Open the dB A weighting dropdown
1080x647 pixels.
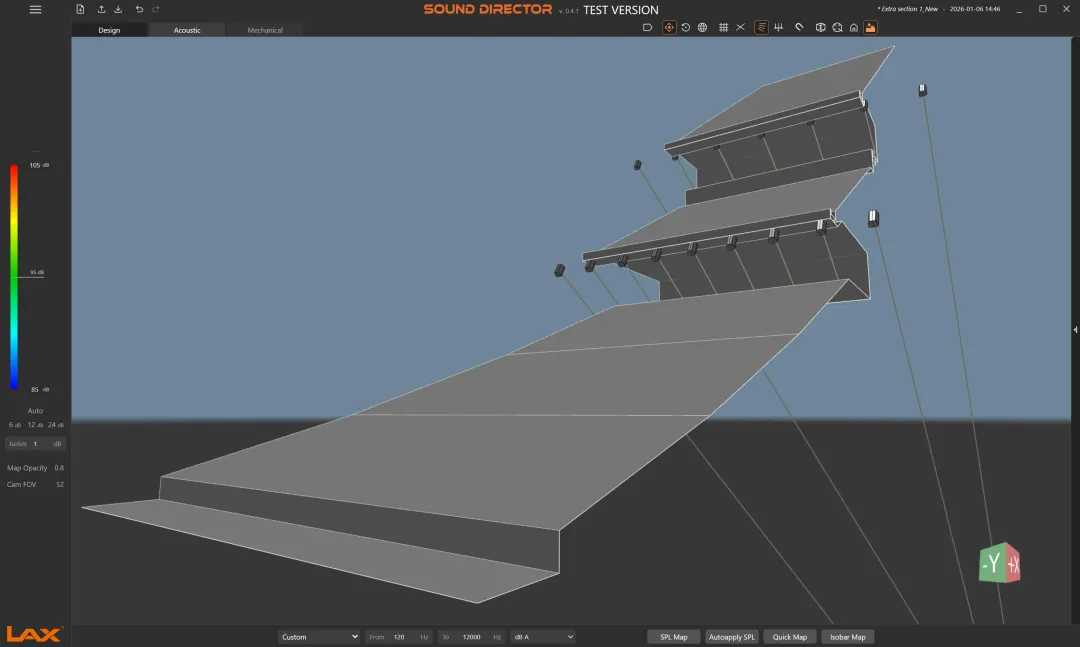pyautogui.click(x=542, y=637)
